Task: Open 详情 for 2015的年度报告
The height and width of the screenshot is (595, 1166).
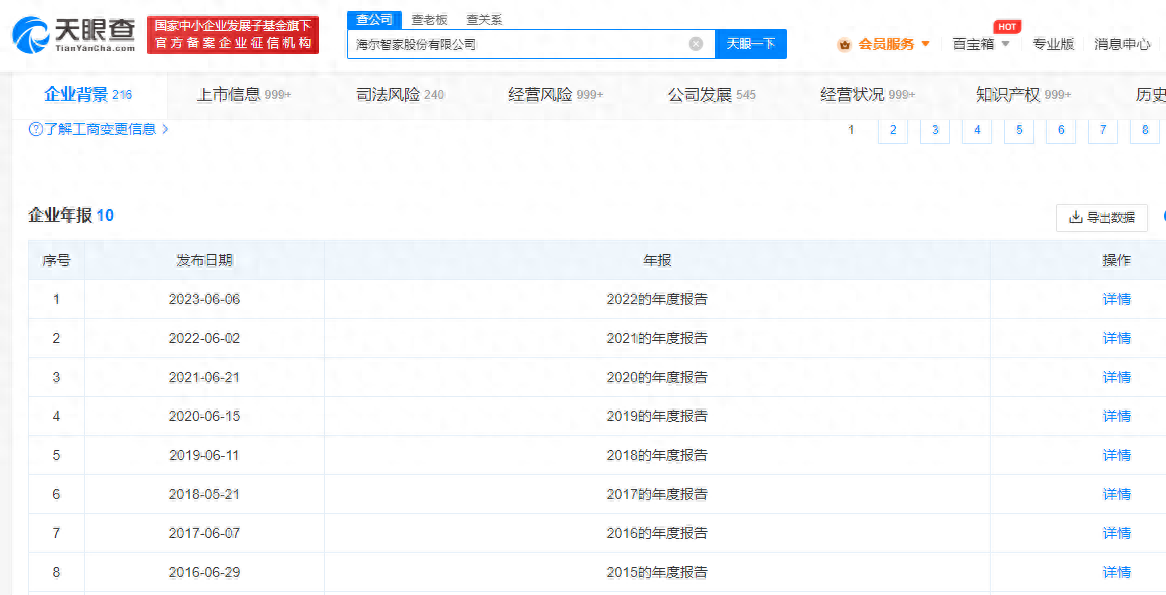Action: 1116,573
